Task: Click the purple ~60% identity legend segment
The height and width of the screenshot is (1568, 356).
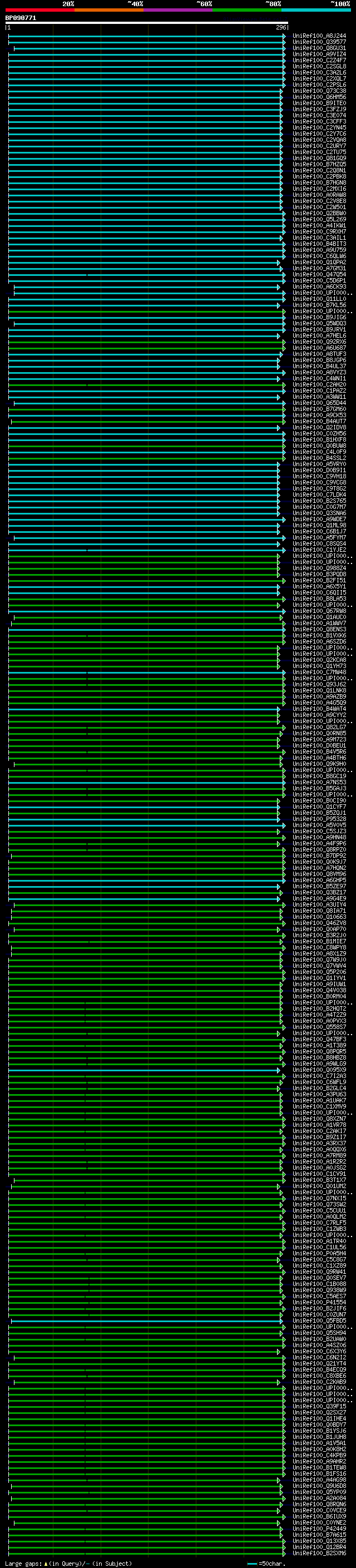Action: [x=179, y=10]
